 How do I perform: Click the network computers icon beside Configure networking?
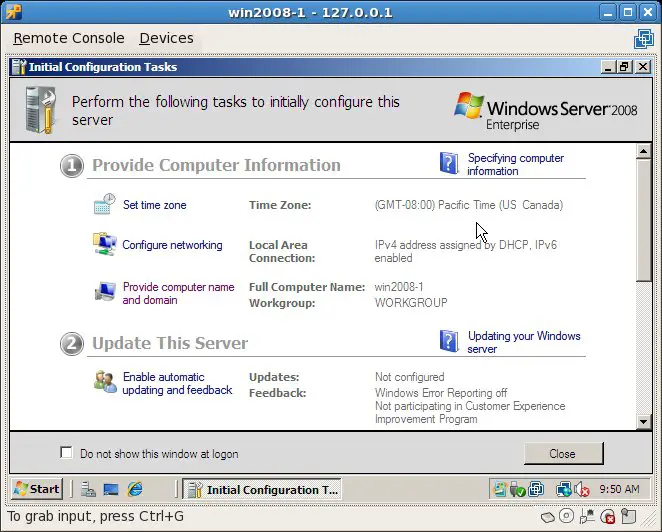(105, 244)
